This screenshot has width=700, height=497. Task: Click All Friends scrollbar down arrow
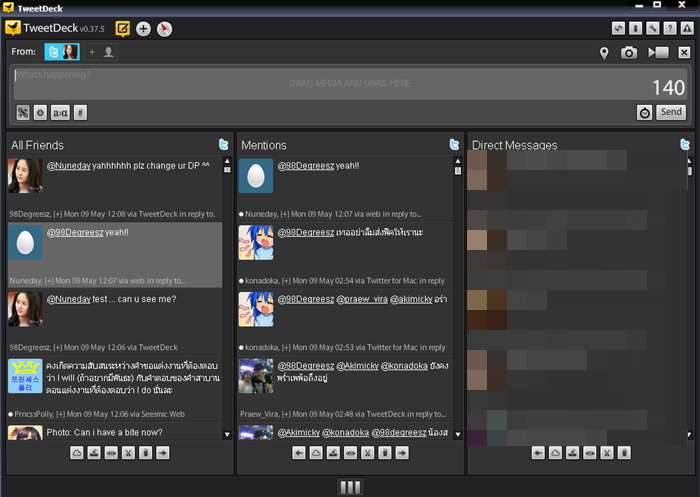[x=227, y=434]
